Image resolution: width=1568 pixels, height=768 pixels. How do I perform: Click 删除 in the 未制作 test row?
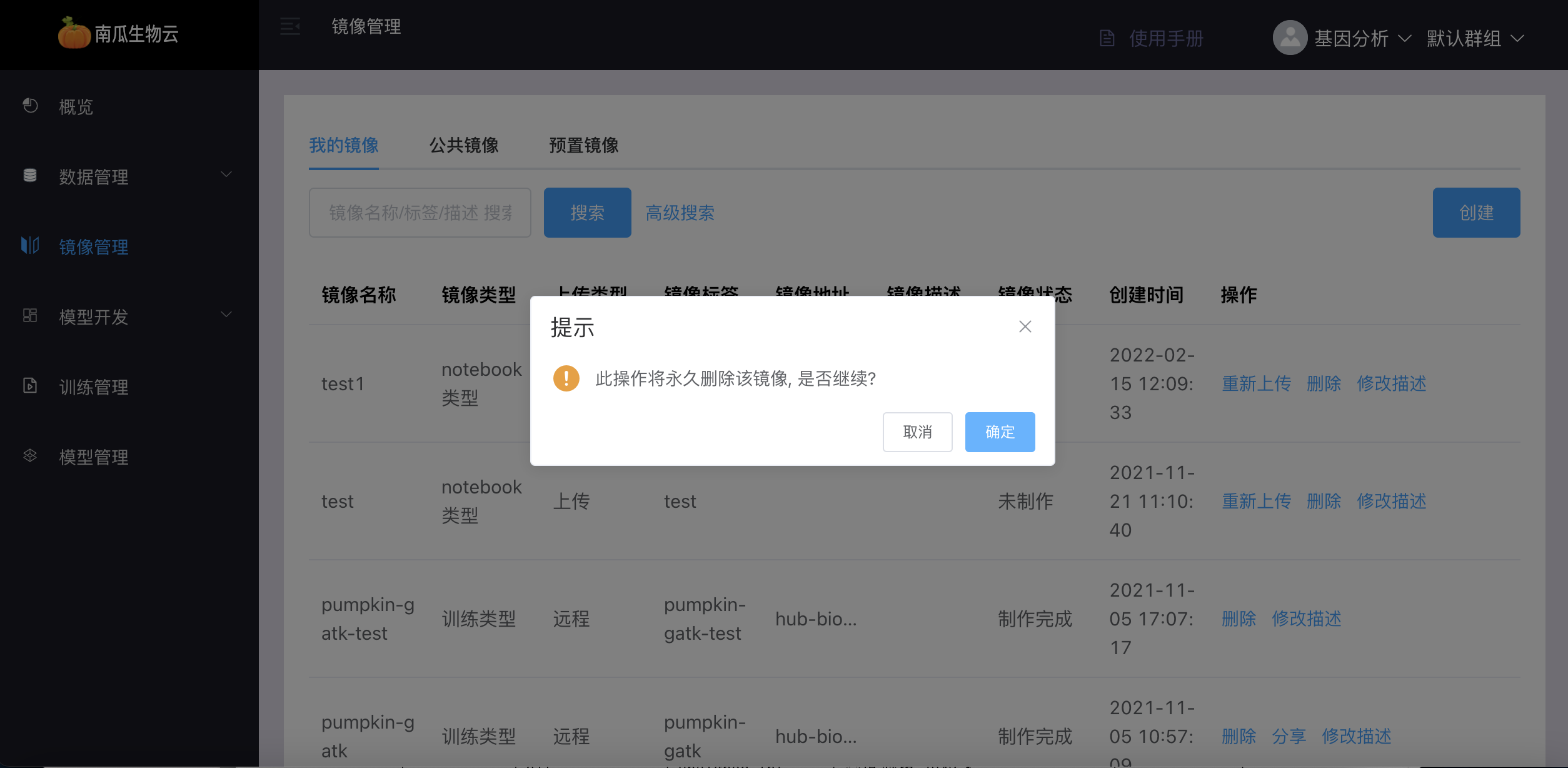(1324, 501)
